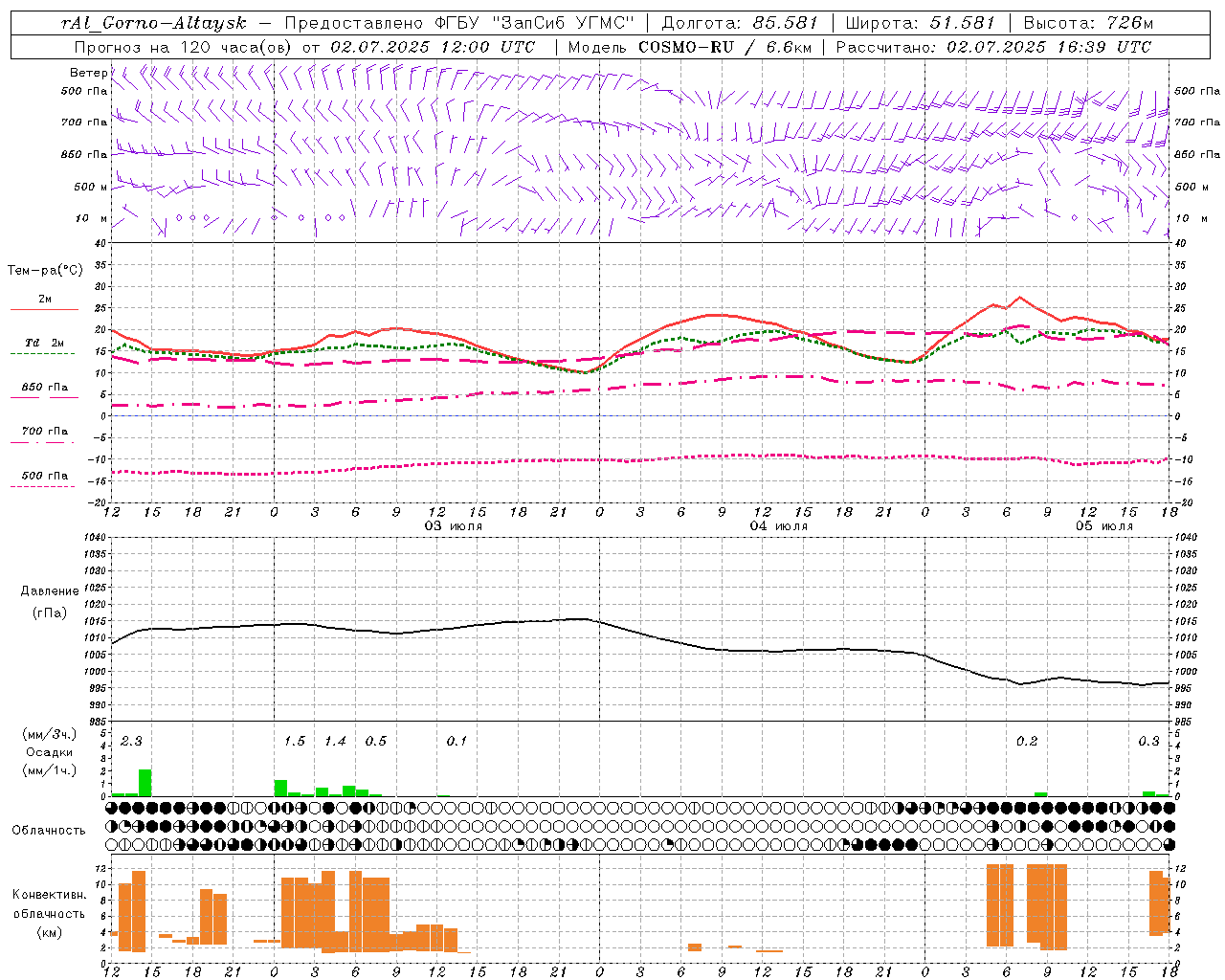
Task: Click the precipitation total '2.3'
Action: coord(131,741)
